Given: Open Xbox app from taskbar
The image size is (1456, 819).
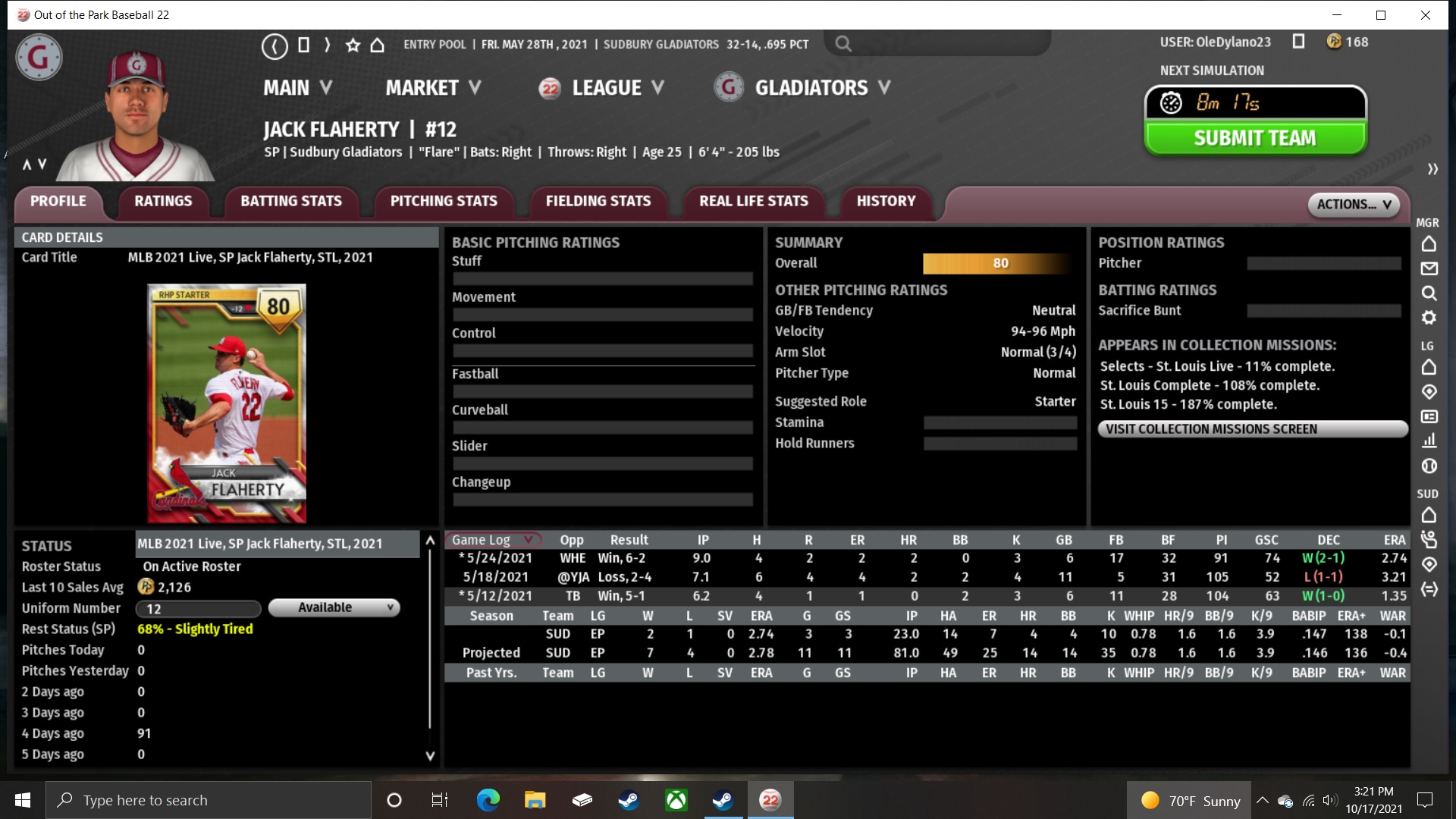Looking at the screenshot, I should (x=676, y=800).
